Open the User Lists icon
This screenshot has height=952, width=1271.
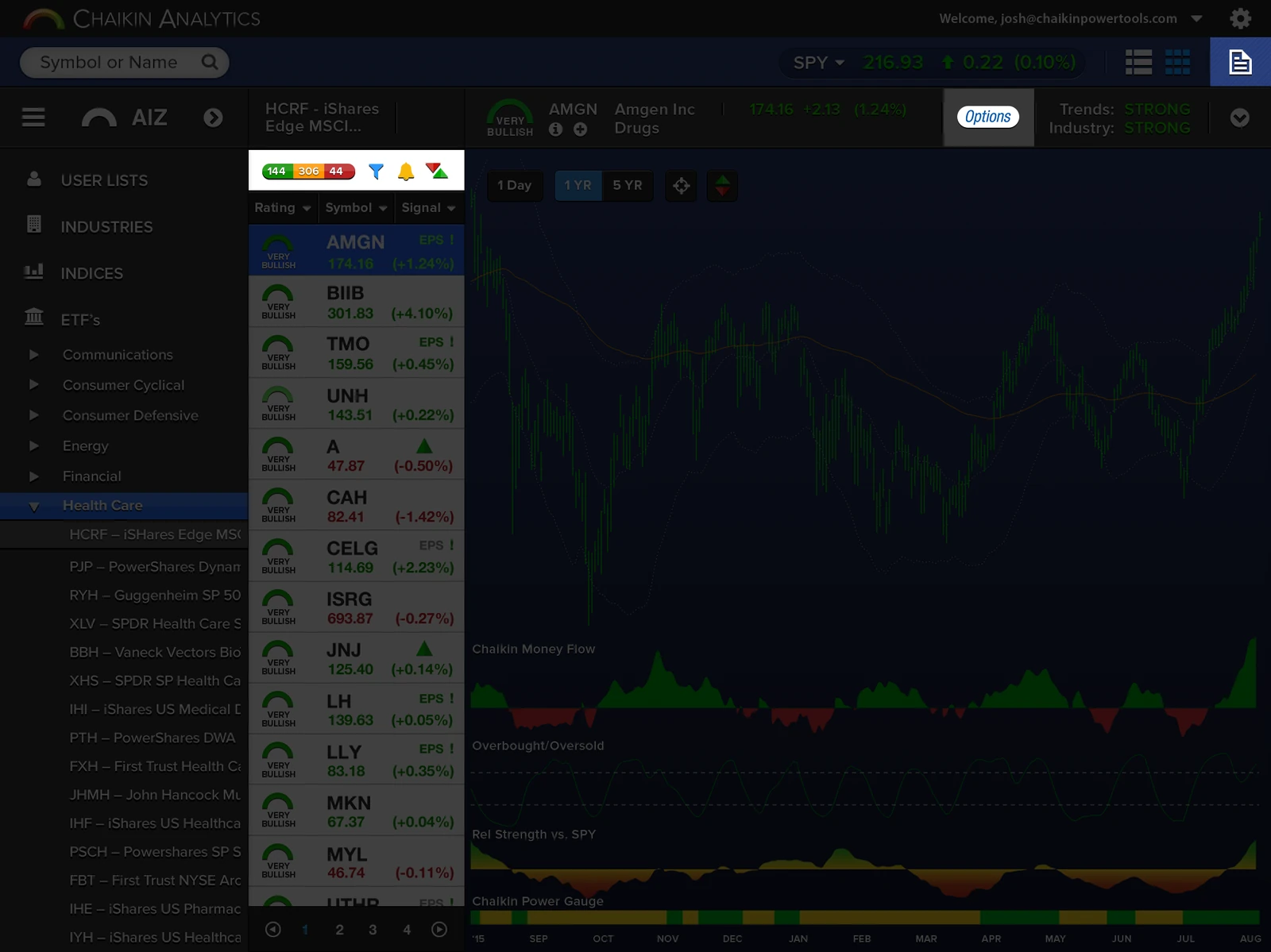click(34, 179)
